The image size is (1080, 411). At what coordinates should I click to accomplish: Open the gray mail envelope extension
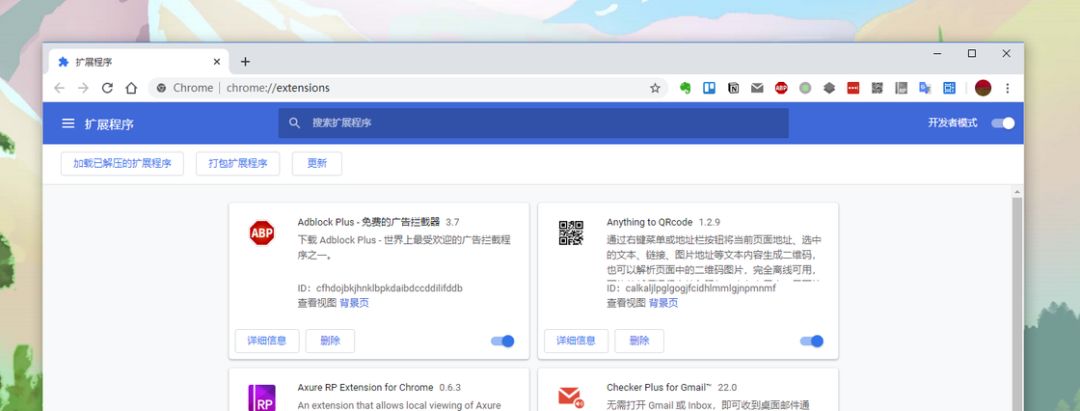(x=757, y=88)
